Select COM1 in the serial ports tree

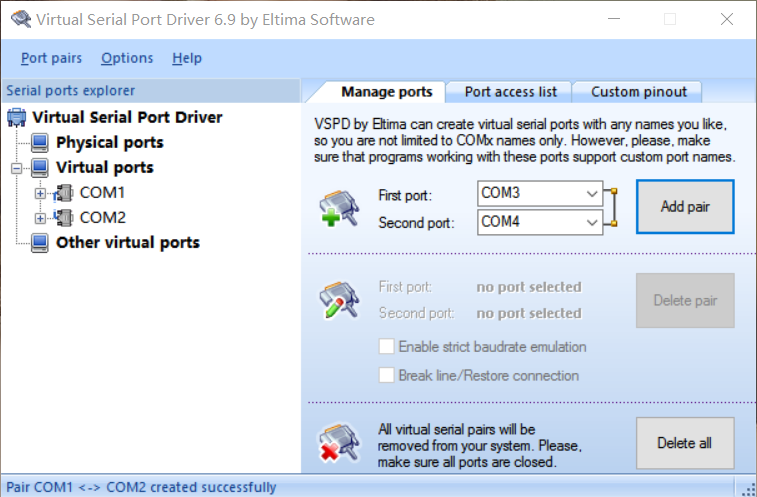click(x=102, y=193)
